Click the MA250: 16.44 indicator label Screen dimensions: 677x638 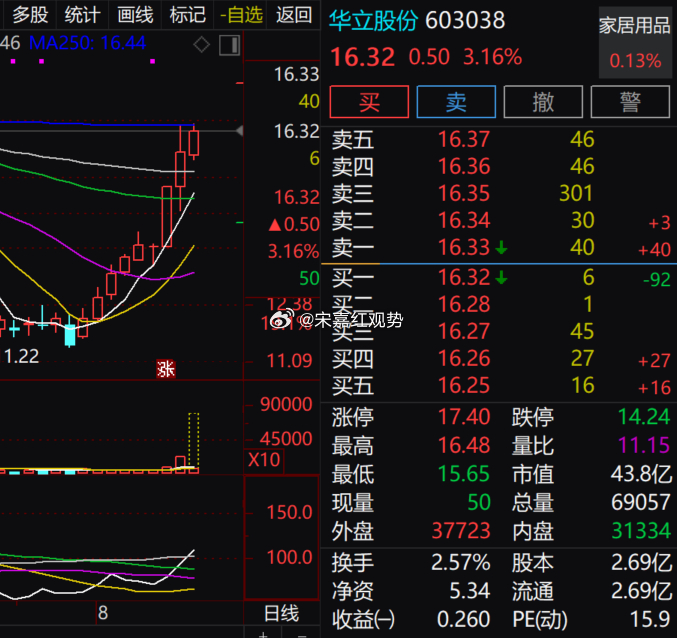87,43
